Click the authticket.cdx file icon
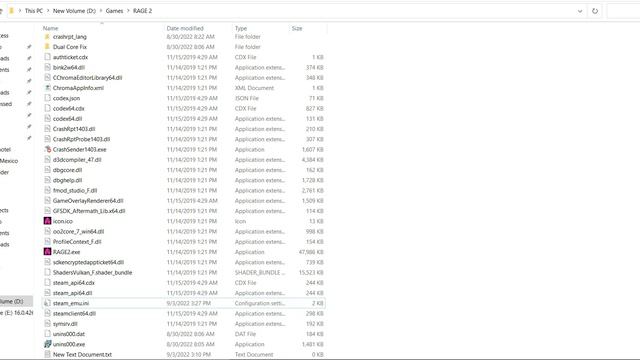This screenshot has width=640, height=360. pos(47,57)
